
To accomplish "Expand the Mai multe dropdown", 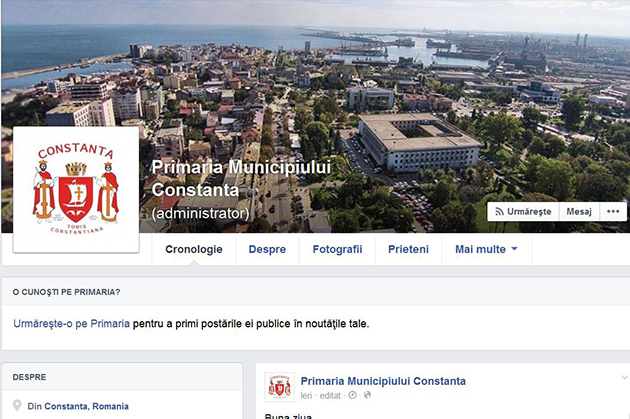I will [x=486, y=249].
